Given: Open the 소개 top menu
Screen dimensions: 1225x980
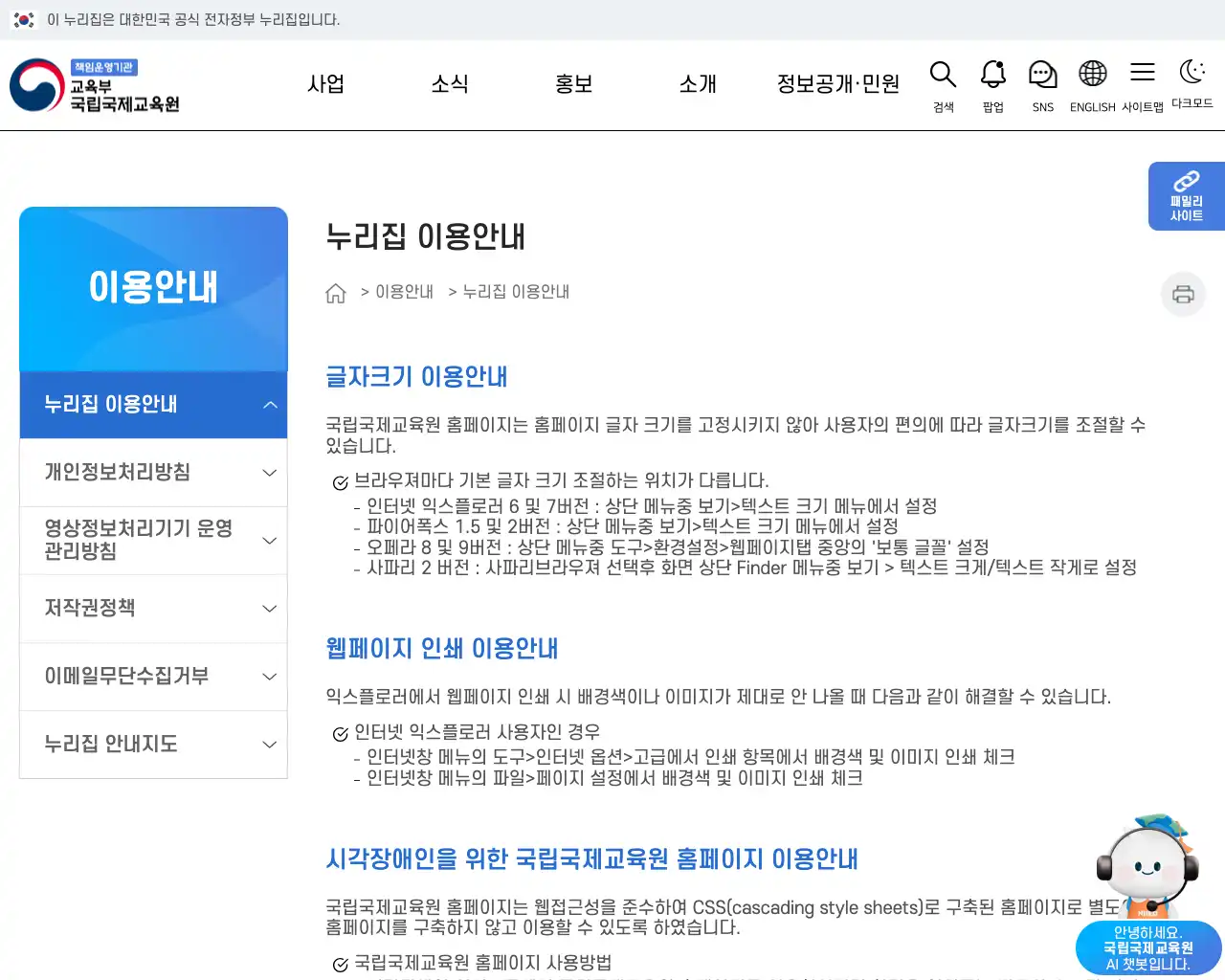Looking at the screenshot, I should tap(698, 84).
